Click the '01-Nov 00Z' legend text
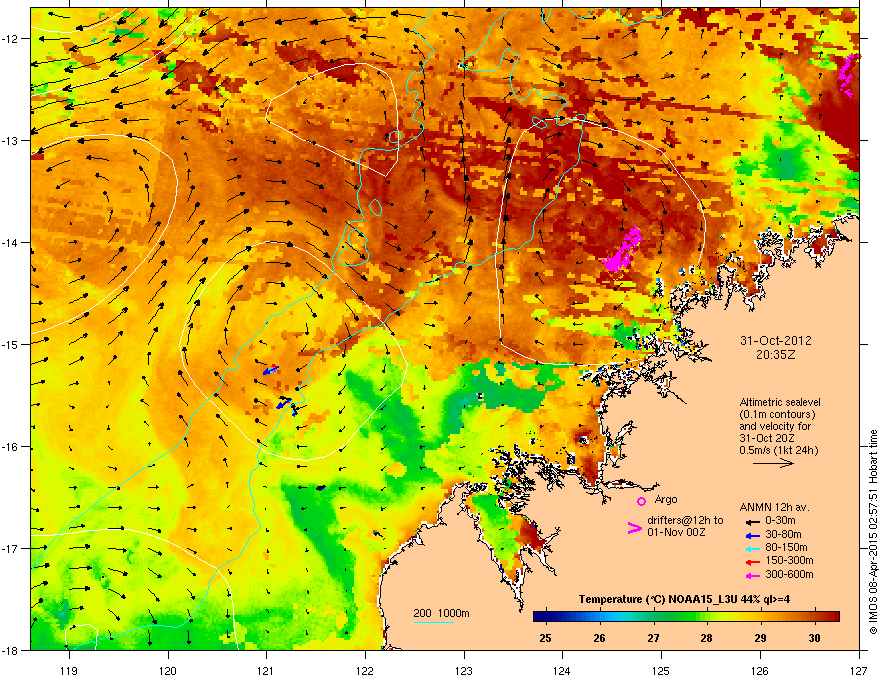 coord(676,532)
